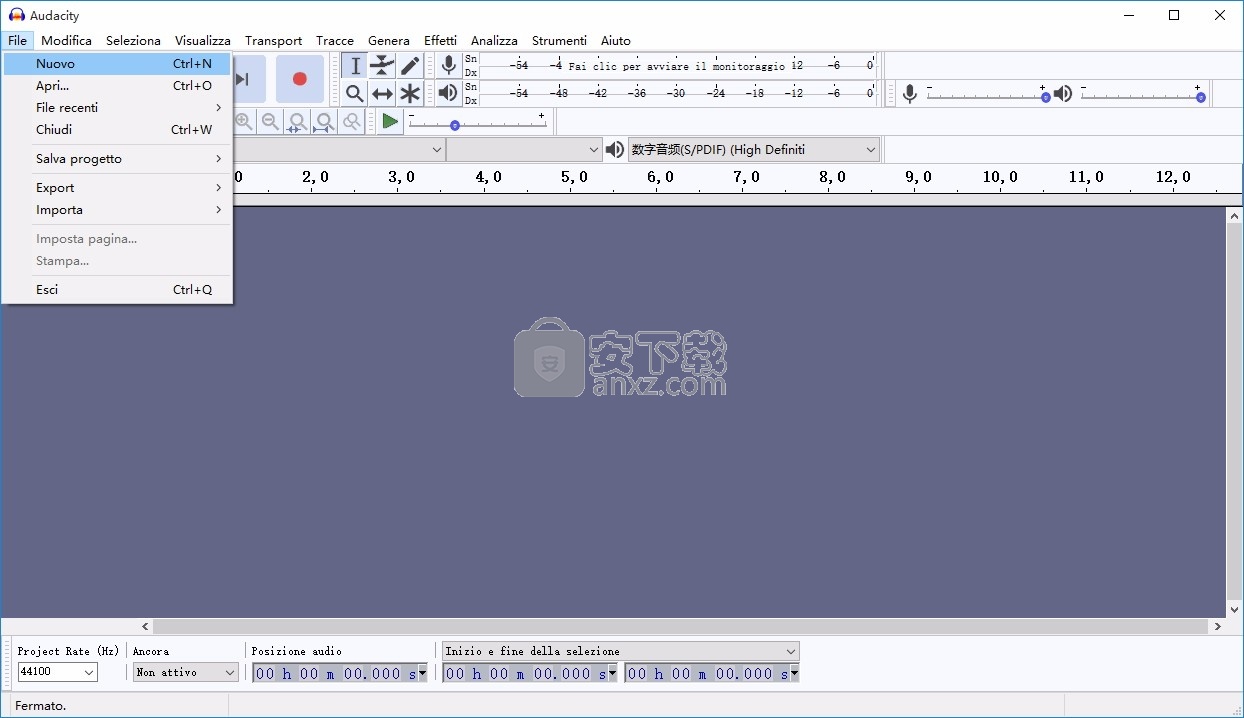Open the Aiuto menu
Screen dimensions: 1244x718
pos(616,41)
